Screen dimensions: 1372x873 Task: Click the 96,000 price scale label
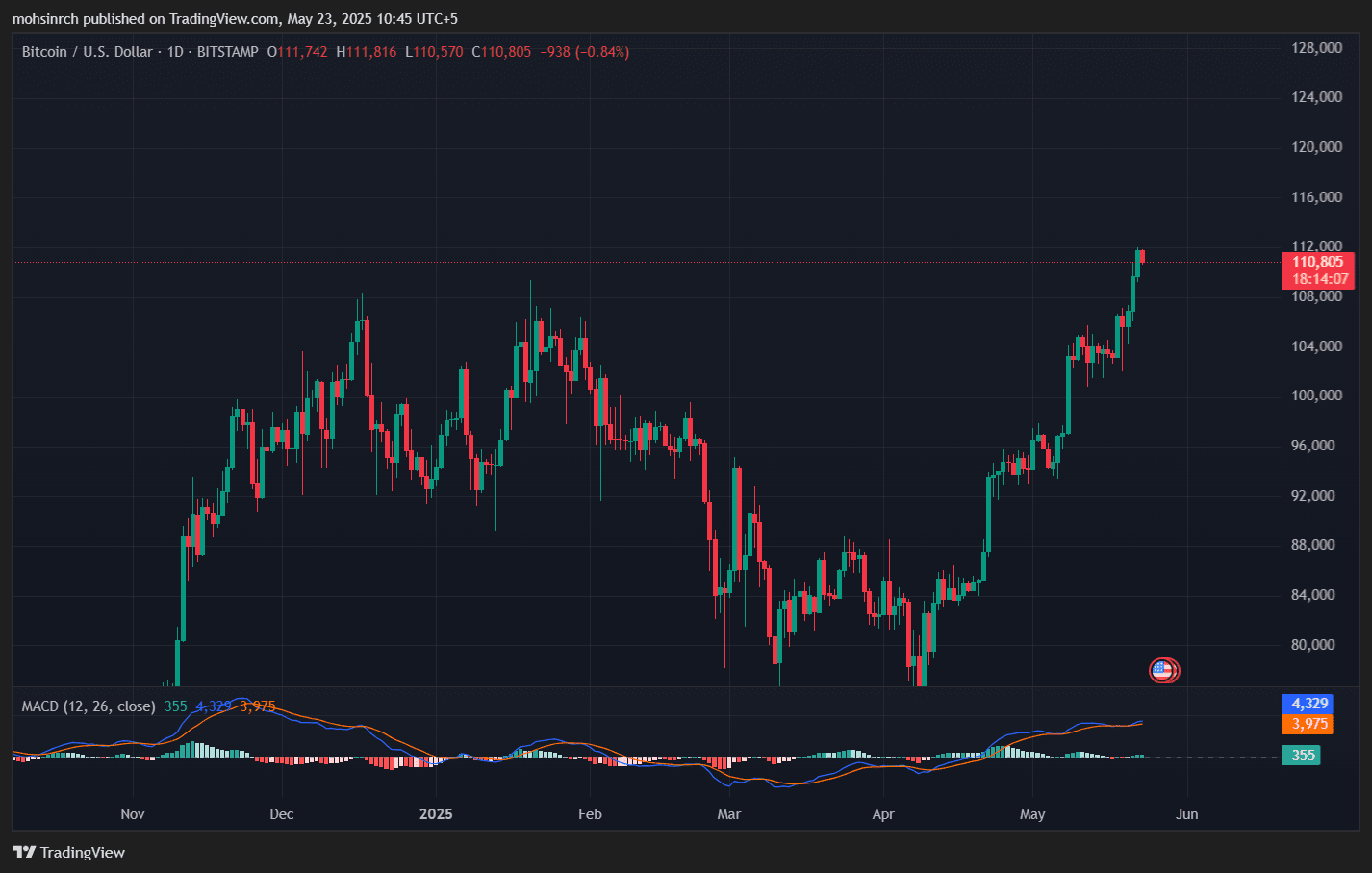point(1313,446)
